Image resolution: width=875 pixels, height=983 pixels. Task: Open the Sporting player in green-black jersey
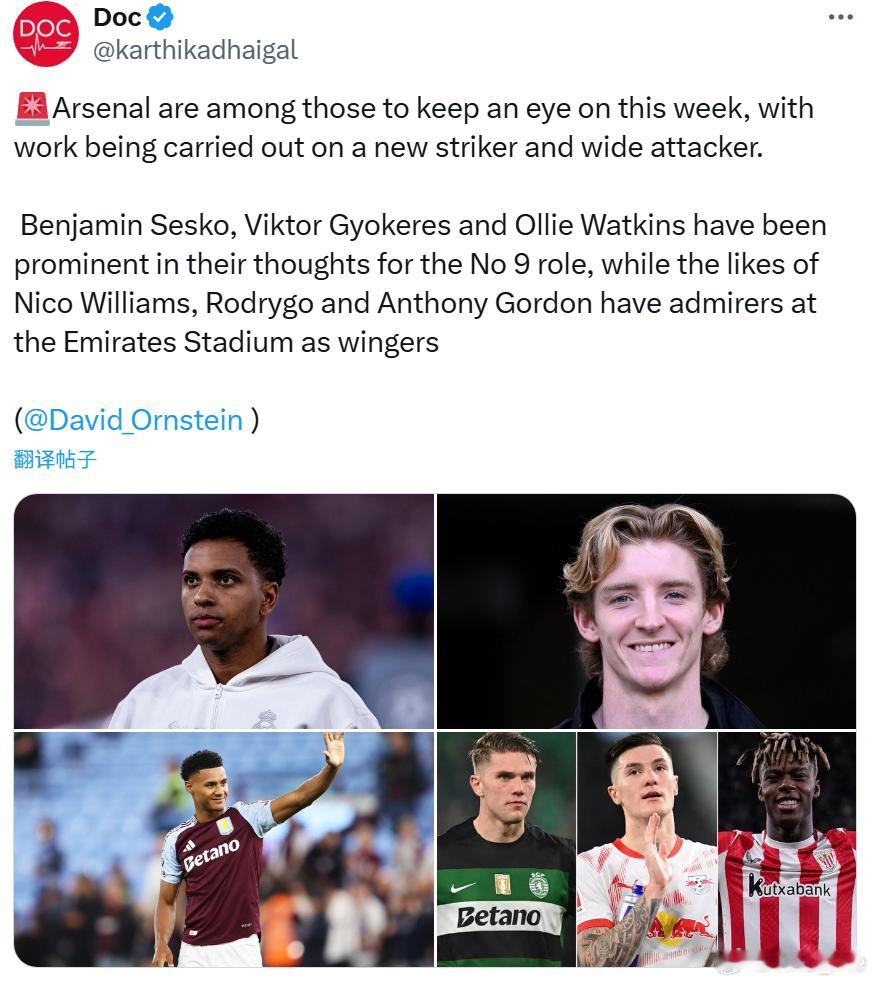tap(506, 849)
